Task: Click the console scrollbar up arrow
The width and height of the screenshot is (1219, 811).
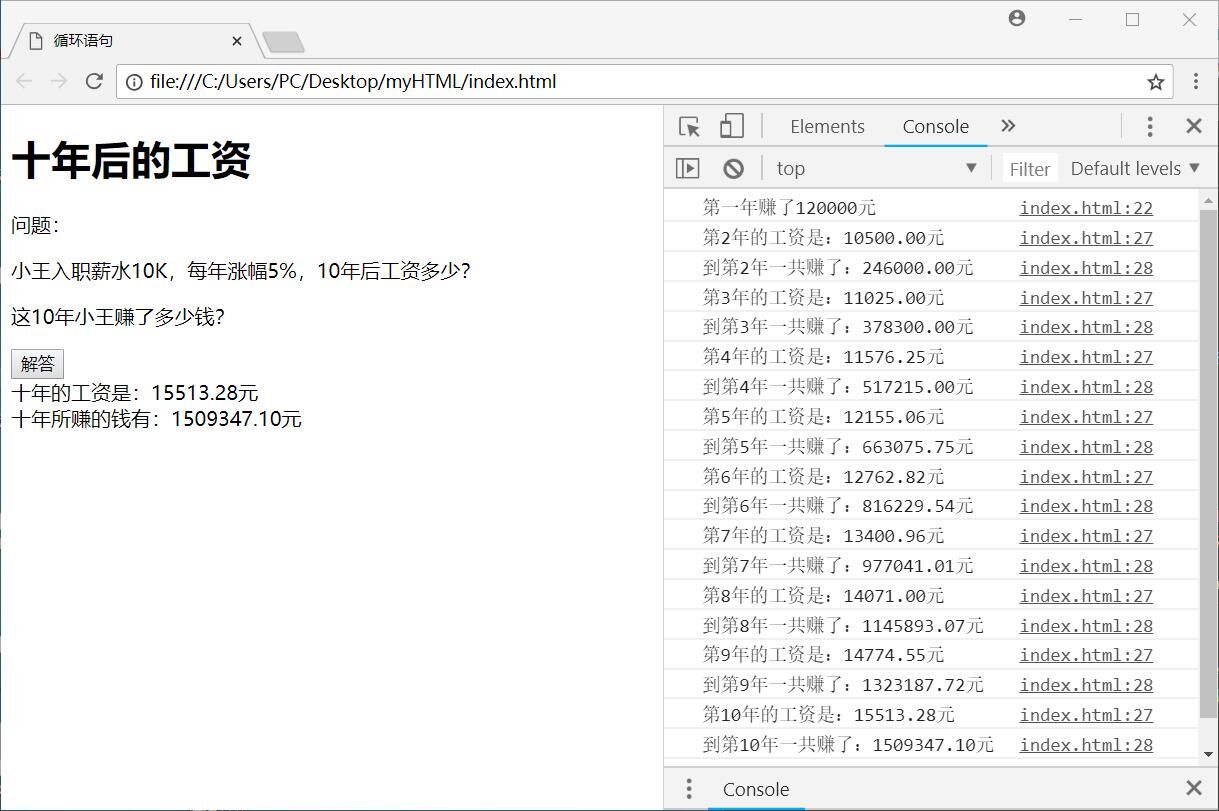Action: 1209,200
